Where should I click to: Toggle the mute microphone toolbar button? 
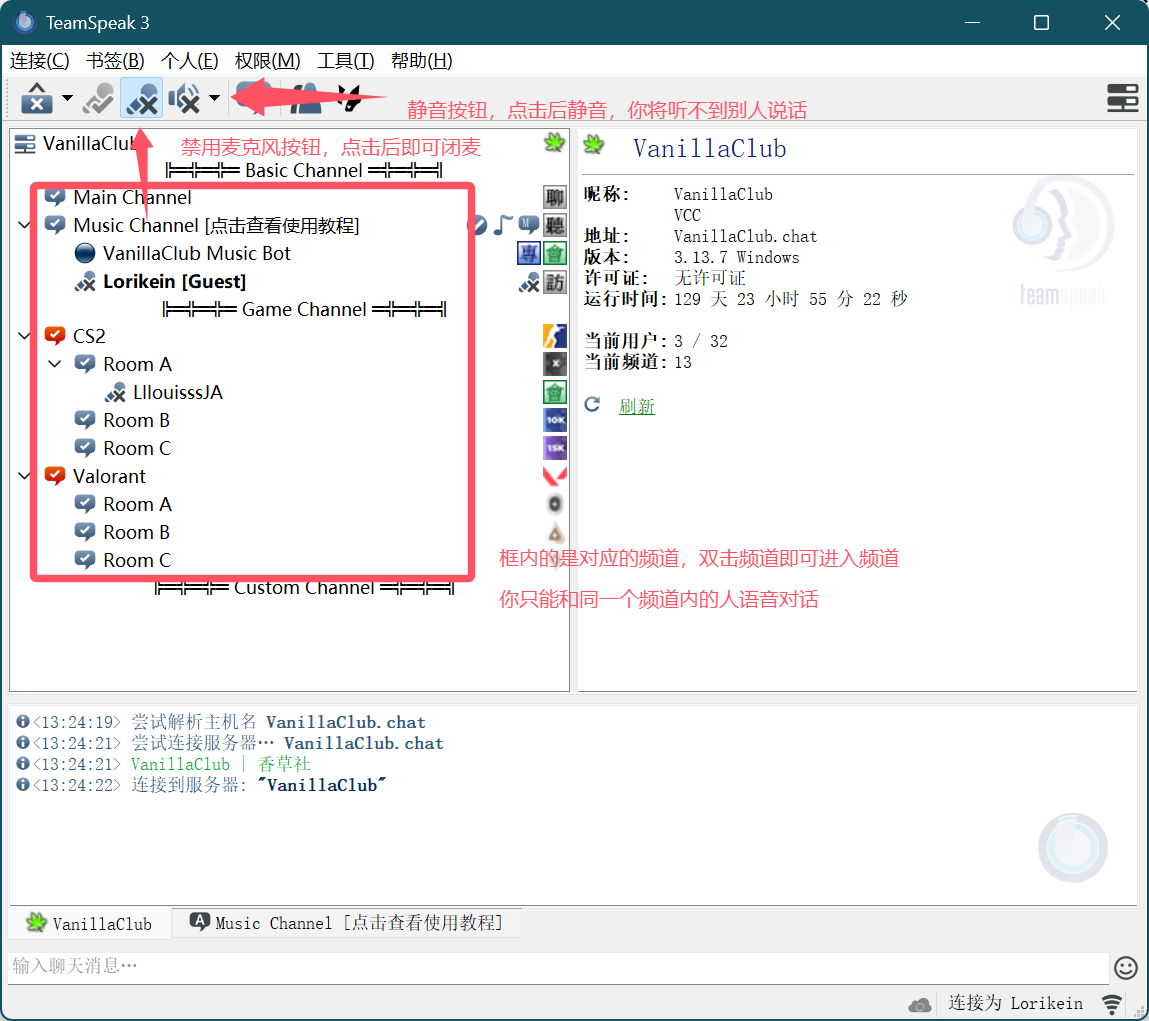click(x=141, y=98)
